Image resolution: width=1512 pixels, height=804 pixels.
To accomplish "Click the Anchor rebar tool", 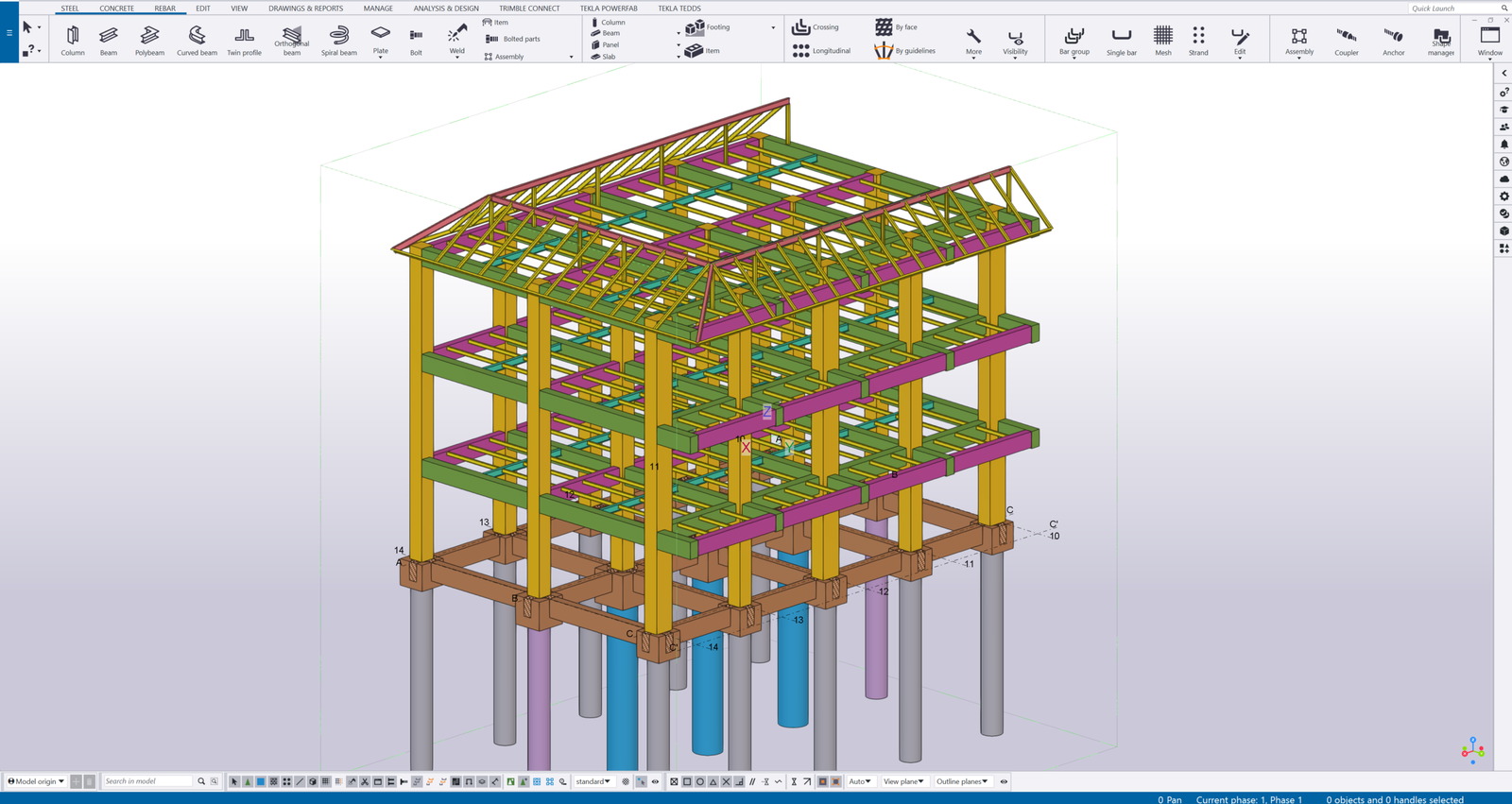I will click(1393, 40).
